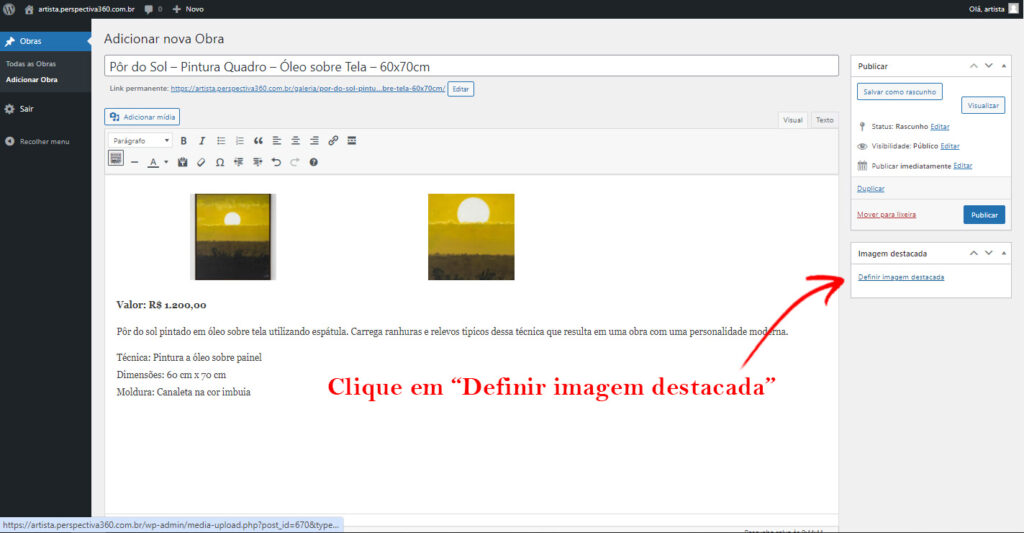Redo the last edit
The height and width of the screenshot is (533, 1024).
coord(295,162)
